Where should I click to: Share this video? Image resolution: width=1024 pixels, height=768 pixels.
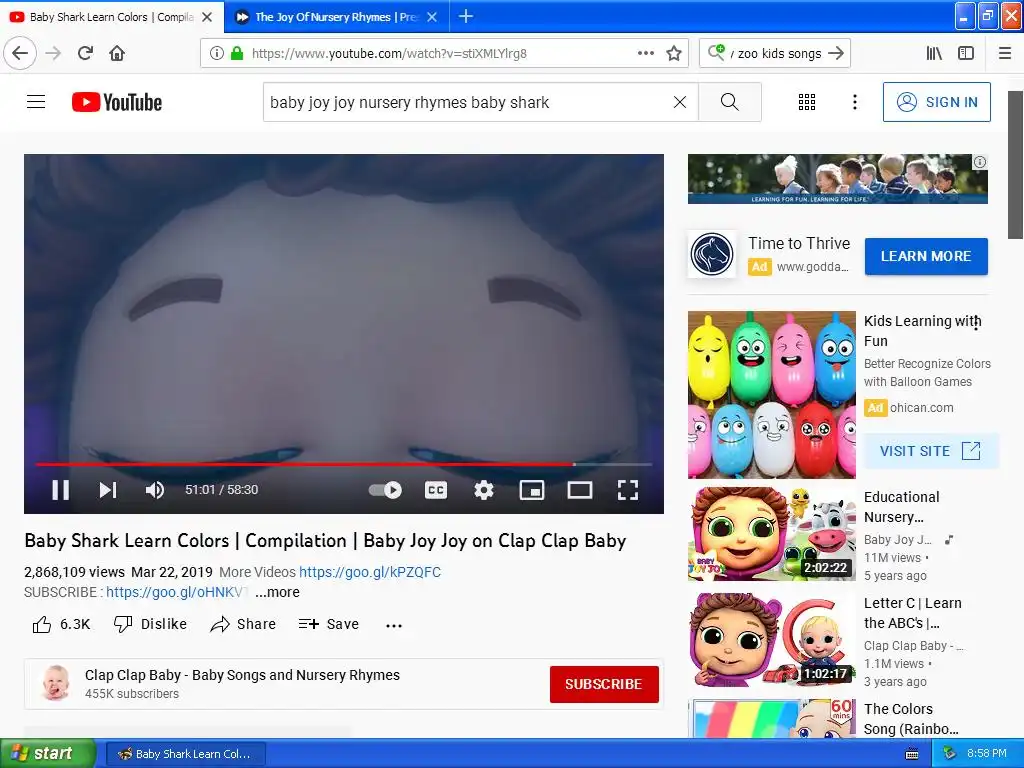[243, 624]
